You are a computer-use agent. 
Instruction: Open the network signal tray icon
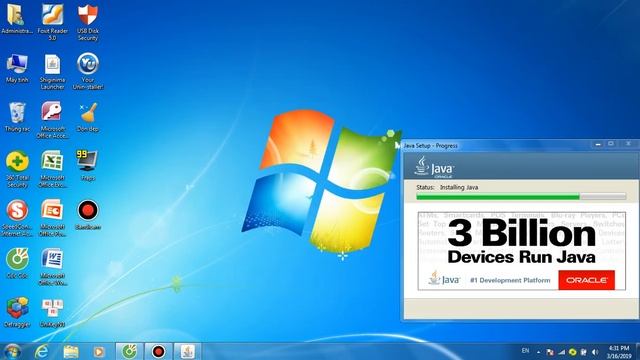(x=562, y=352)
